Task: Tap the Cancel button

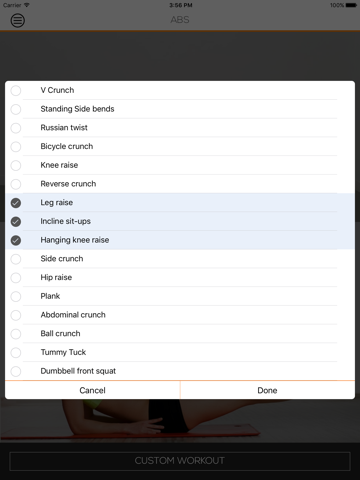Action: [x=92, y=390]
